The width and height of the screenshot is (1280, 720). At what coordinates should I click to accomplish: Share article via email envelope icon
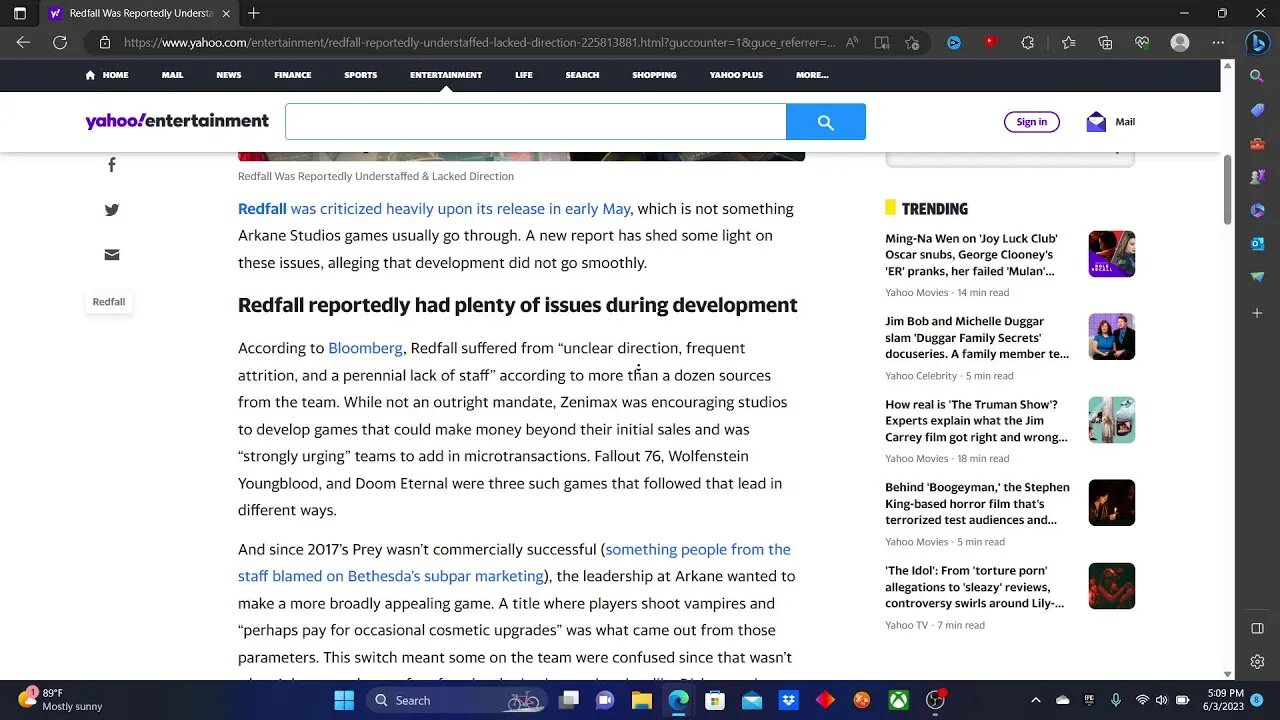pos(112,255)
